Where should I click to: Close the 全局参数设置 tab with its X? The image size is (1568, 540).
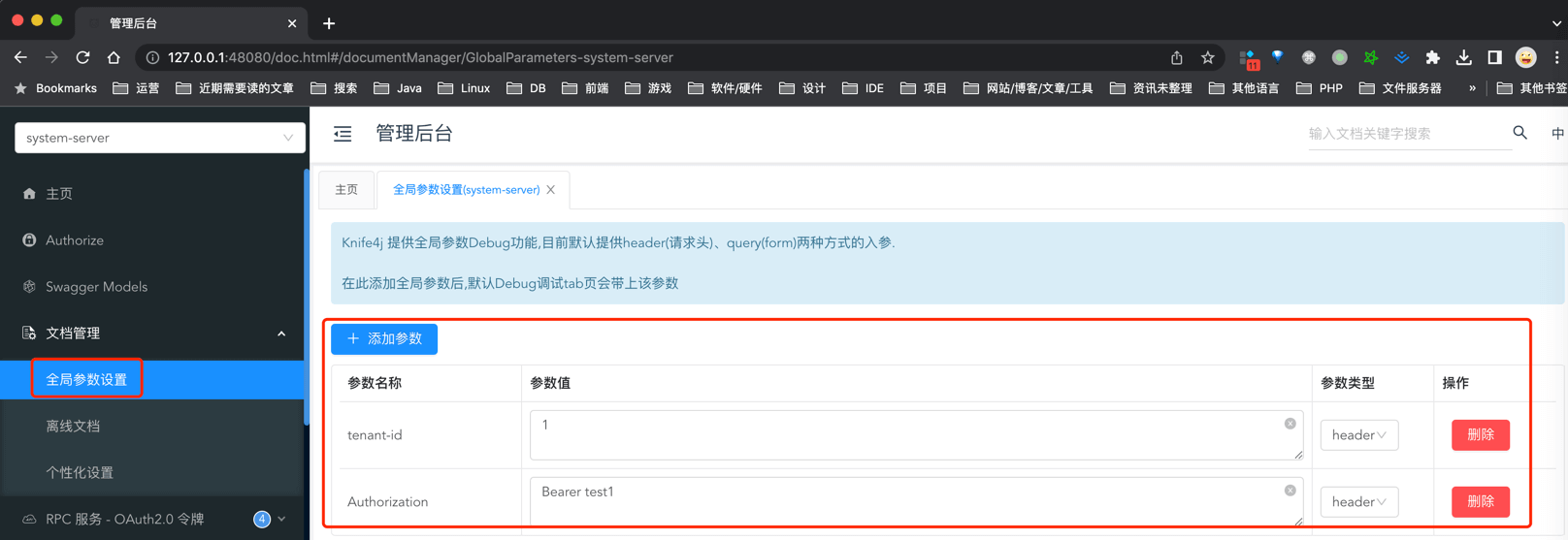(x=551, y=190)
